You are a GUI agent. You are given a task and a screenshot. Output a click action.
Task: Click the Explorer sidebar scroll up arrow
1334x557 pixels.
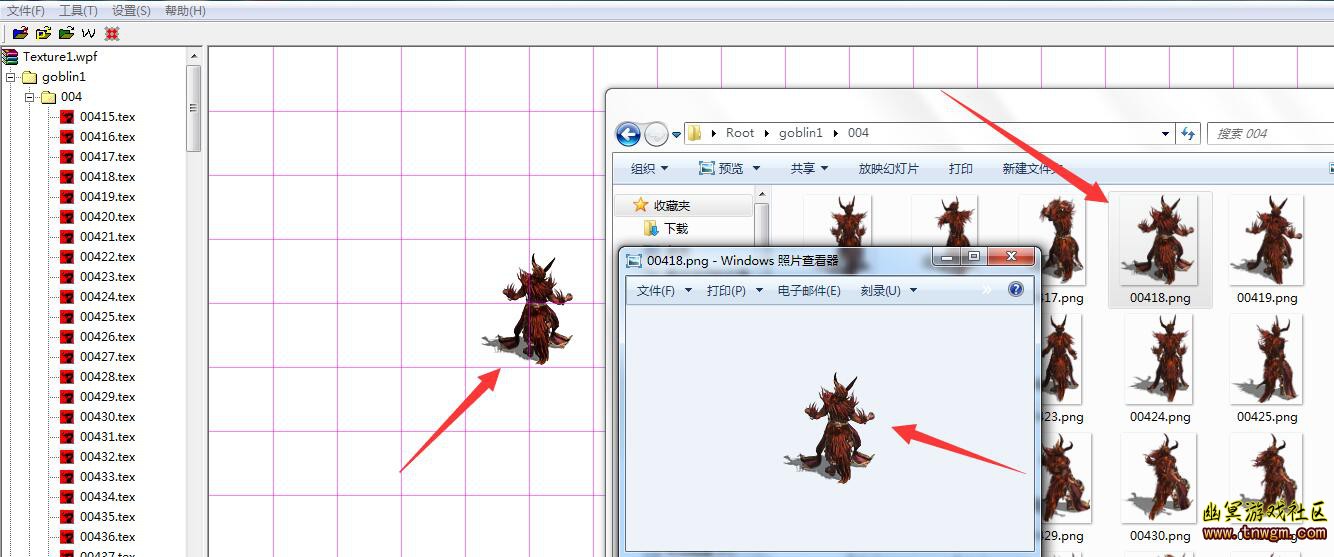pyautogui.click(x=762, y=194)
